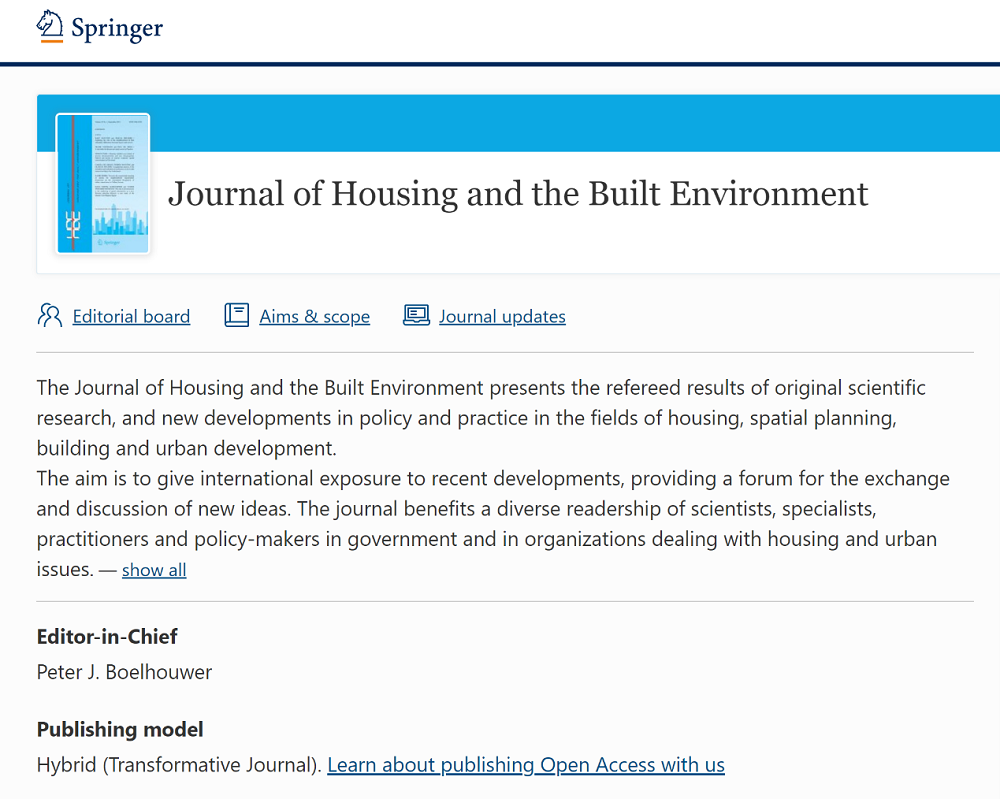Click the Publishing model heading
This screenshot has width=1000, height=799.
[x=120, y=729]
